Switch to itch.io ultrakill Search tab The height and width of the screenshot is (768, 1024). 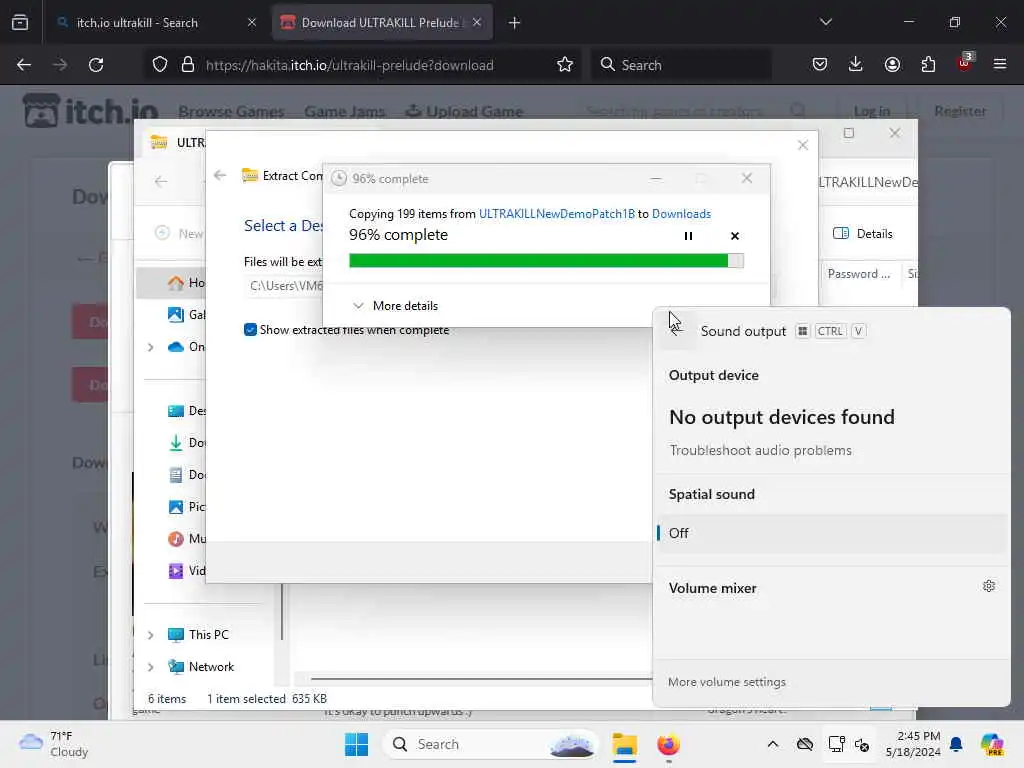click(136, 22)
